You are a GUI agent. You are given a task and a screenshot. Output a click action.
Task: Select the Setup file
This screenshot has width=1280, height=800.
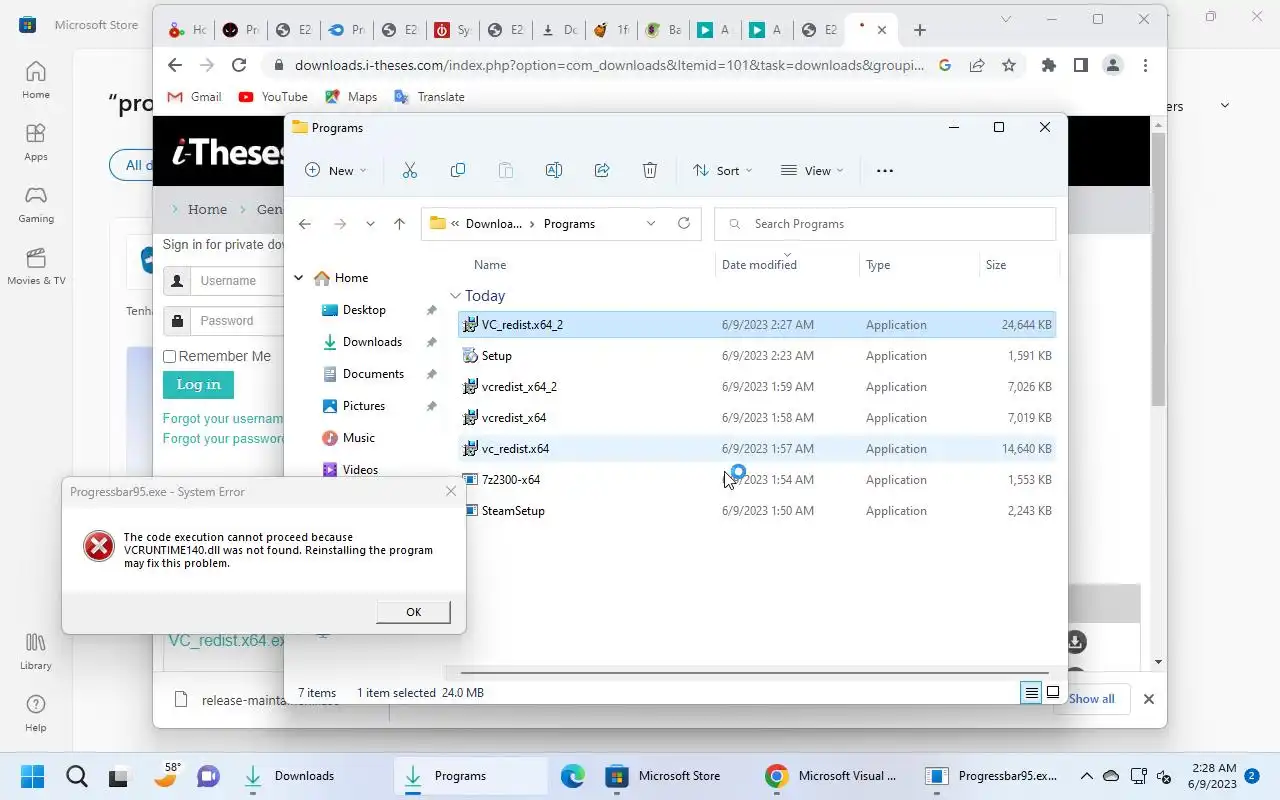[757, 356]
